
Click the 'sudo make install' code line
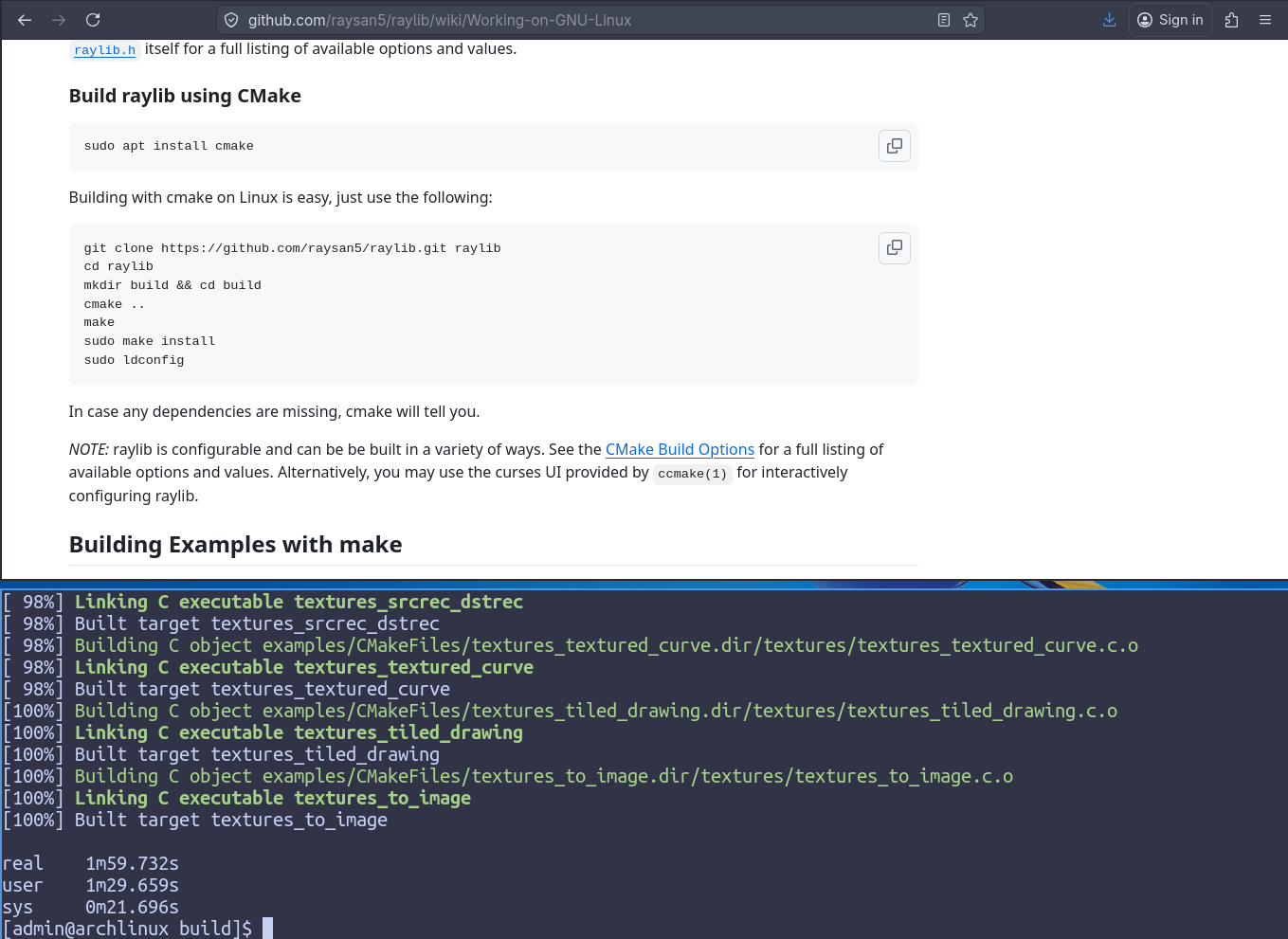coord(150,341)
